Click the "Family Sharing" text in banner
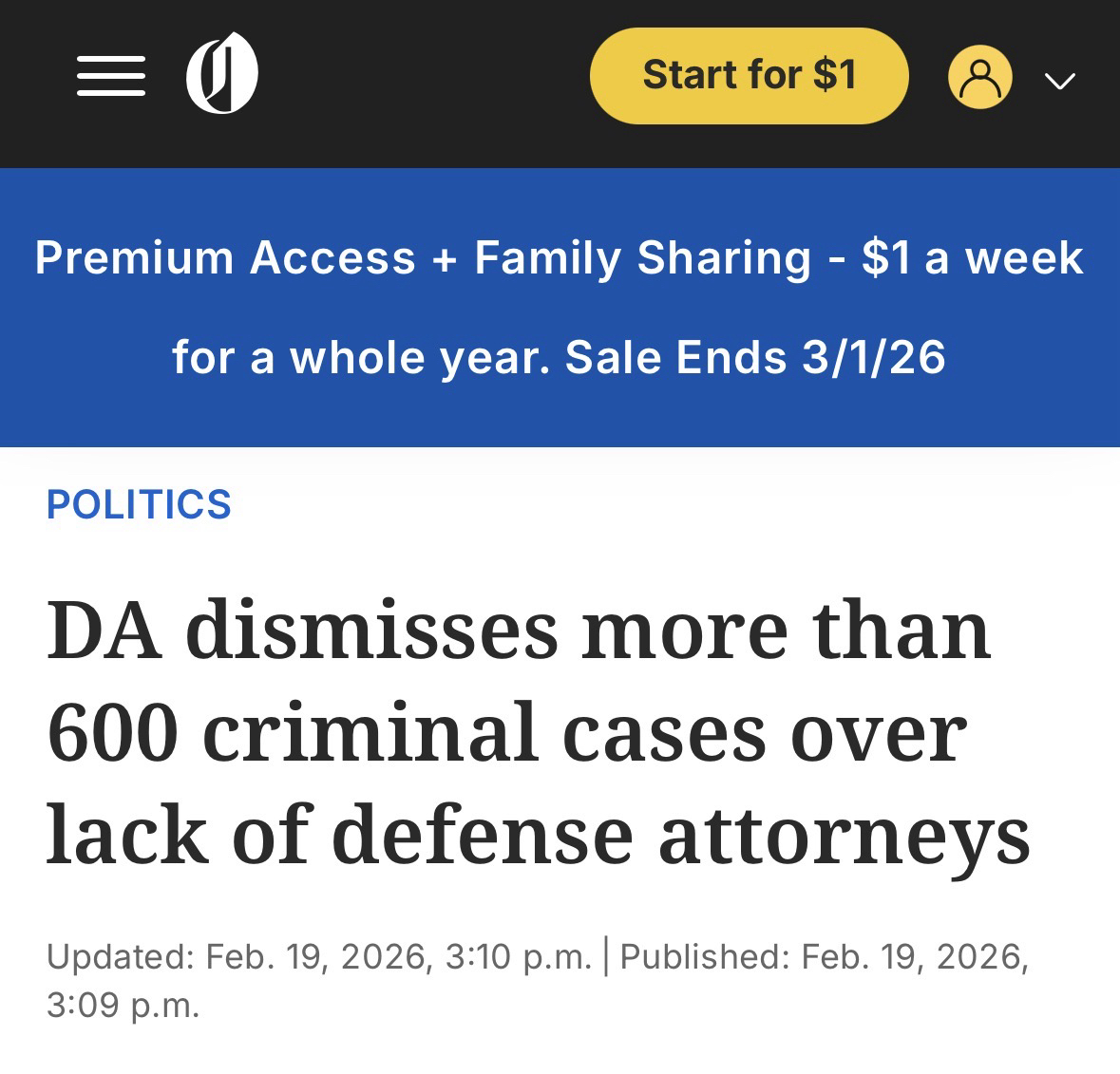 (642, 258)
